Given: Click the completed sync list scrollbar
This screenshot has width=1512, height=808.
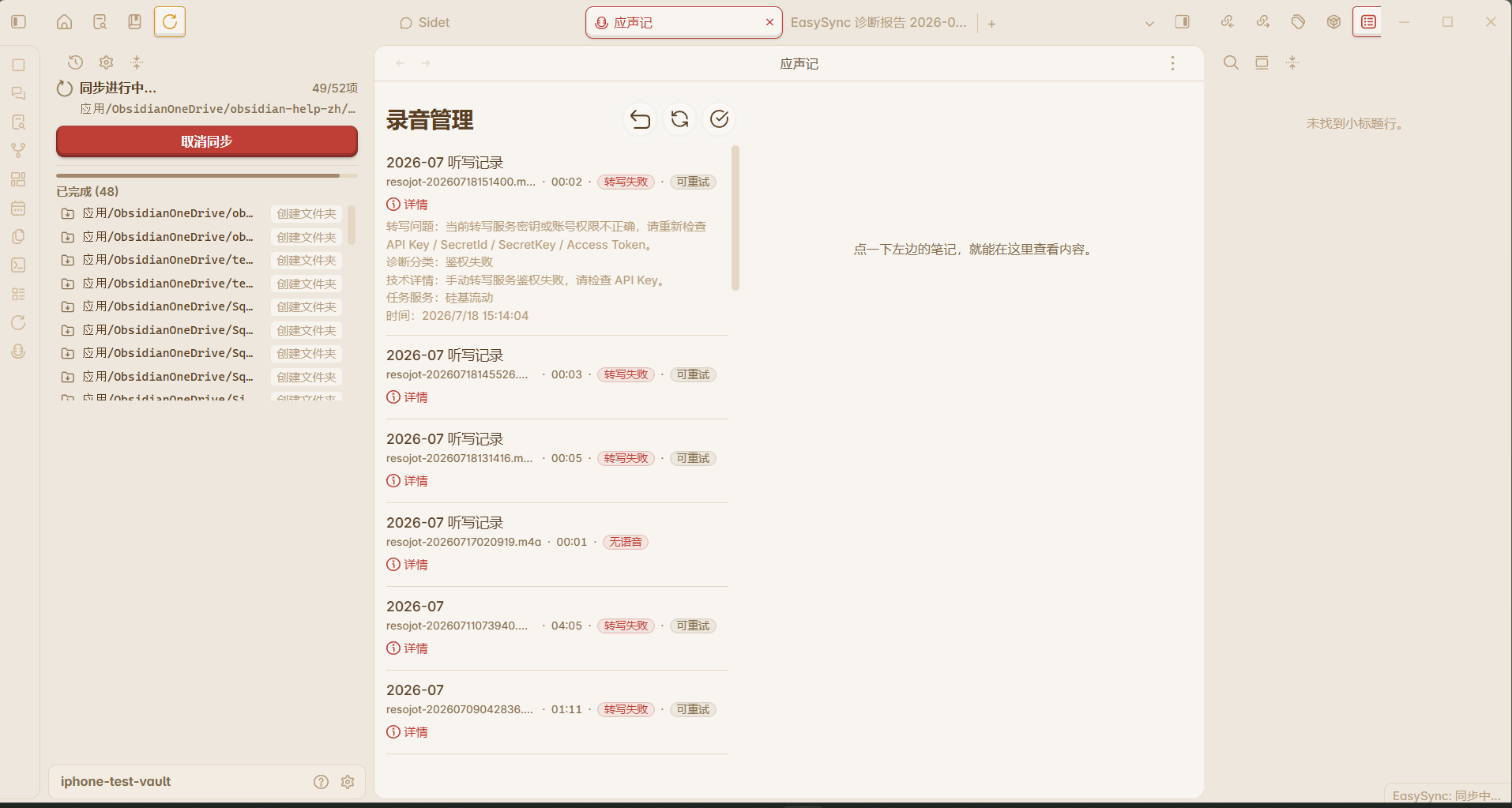Looking at the screenshot, I should 352,224.
